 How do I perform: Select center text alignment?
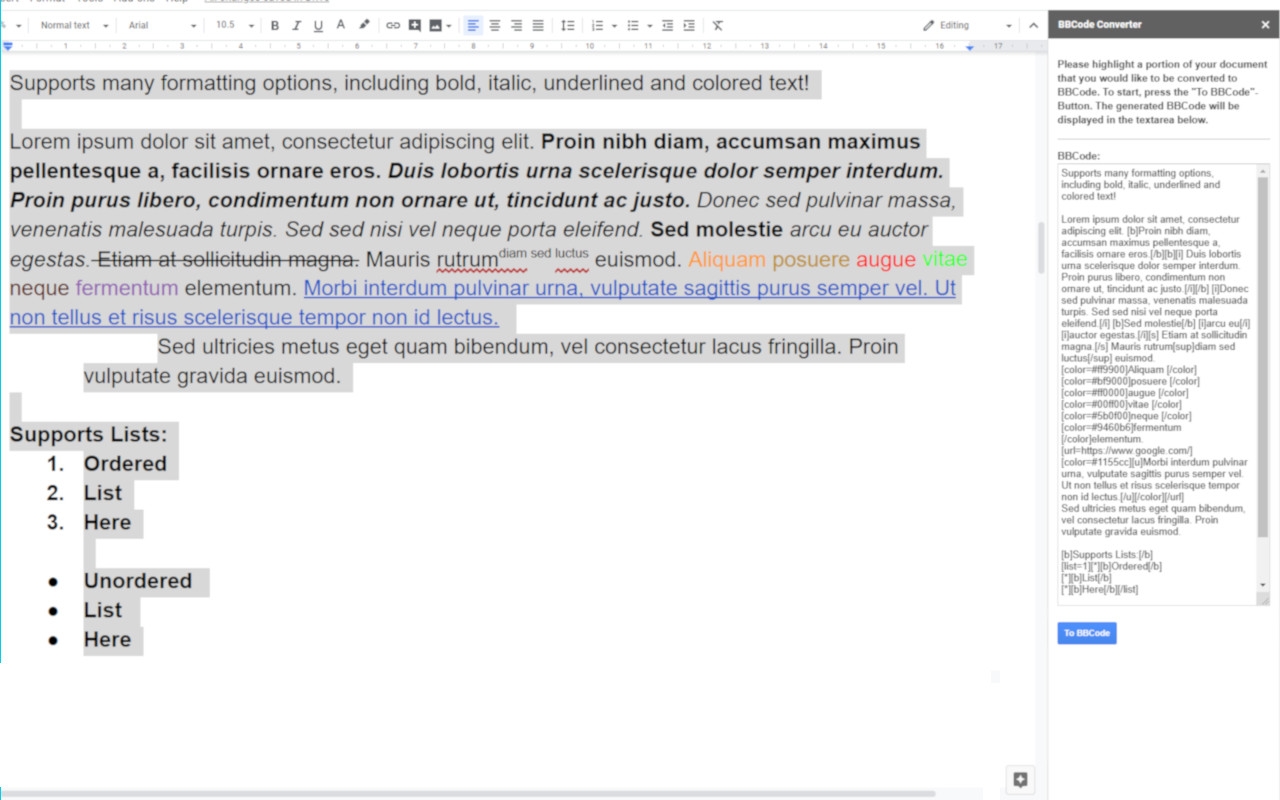pyautogui.click(x=495, y=25)
